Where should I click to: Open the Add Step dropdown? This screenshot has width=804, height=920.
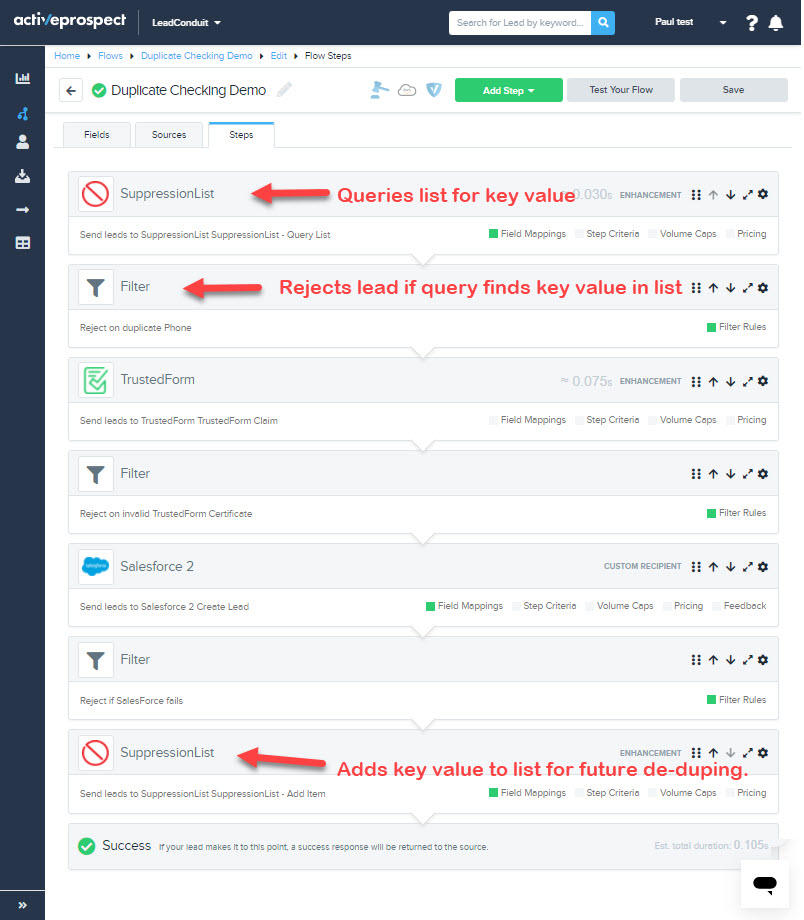click(508, 90)
